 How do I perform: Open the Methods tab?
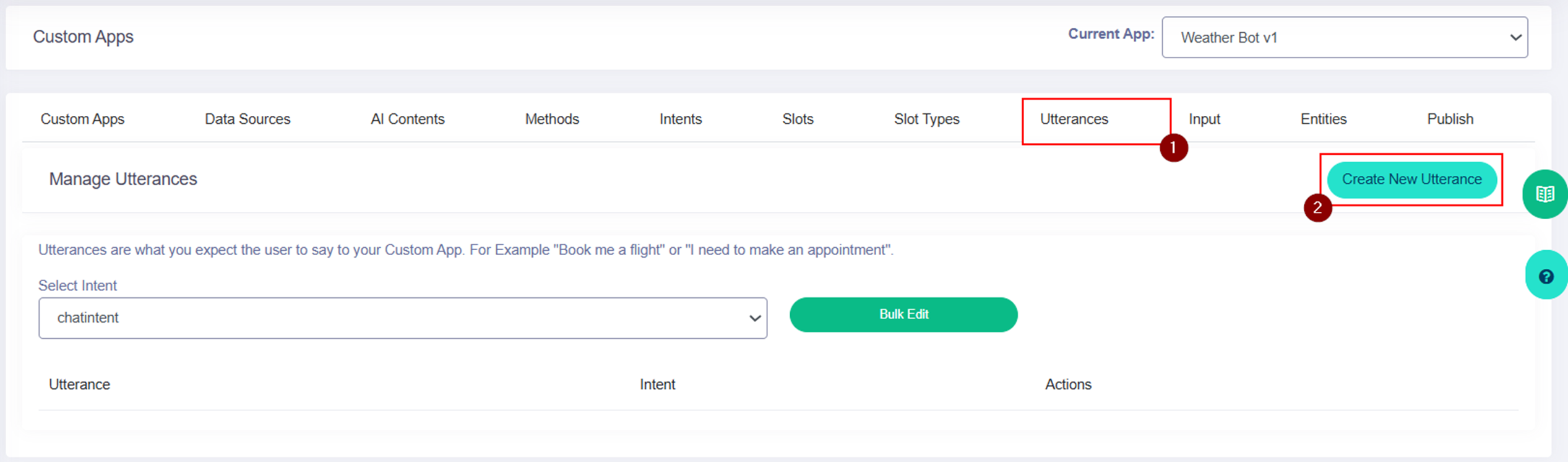pyautogui.click(x=552, y=119)
